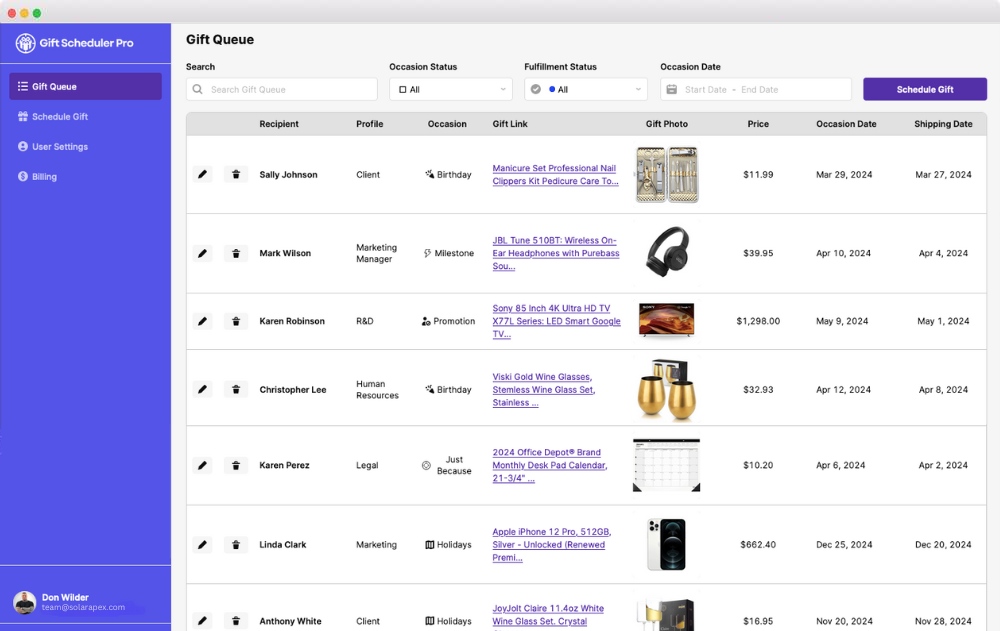Open the Billing sidebar item
The height and width of the screenshot is (631, 1000).
pos(44,177)
